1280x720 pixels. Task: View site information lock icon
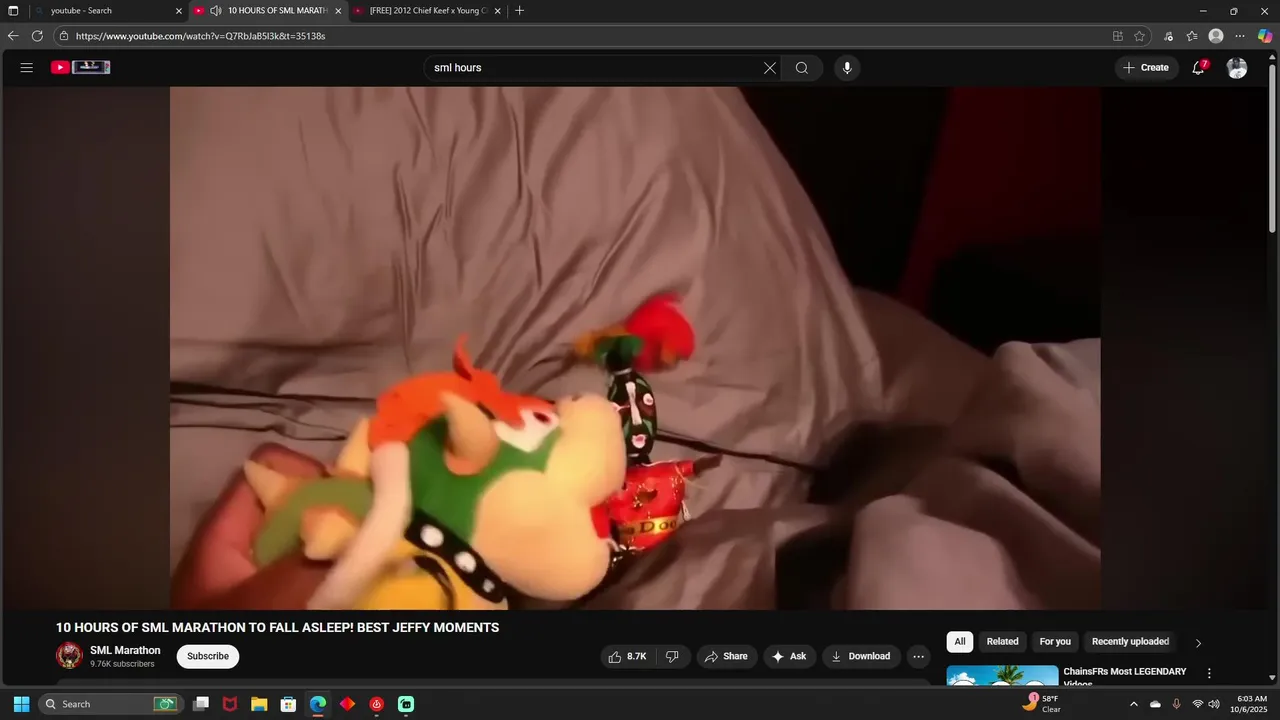(64, 36)
